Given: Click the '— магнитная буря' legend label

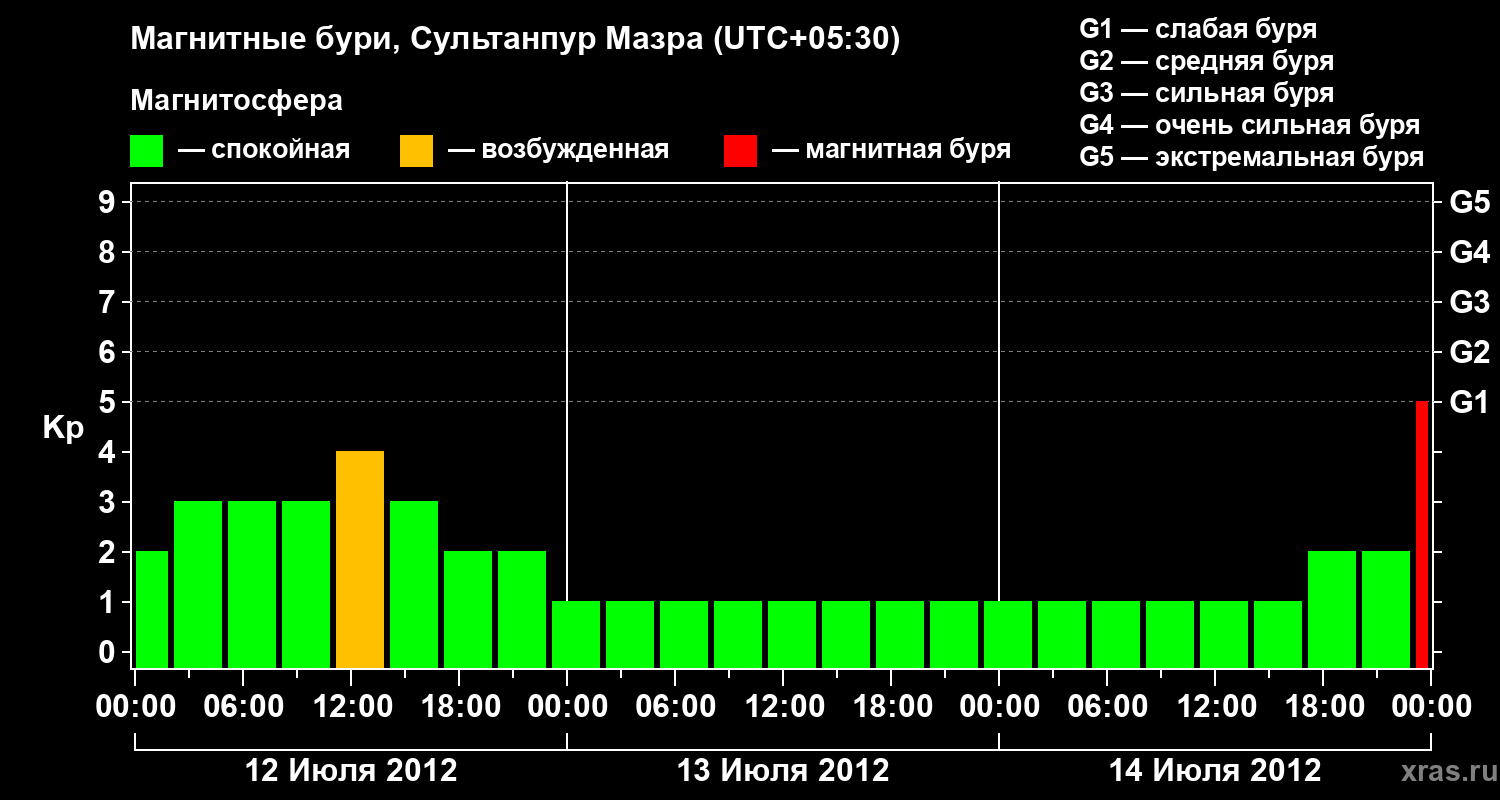Looking at the screenshot, I should [x=892, y=150].
